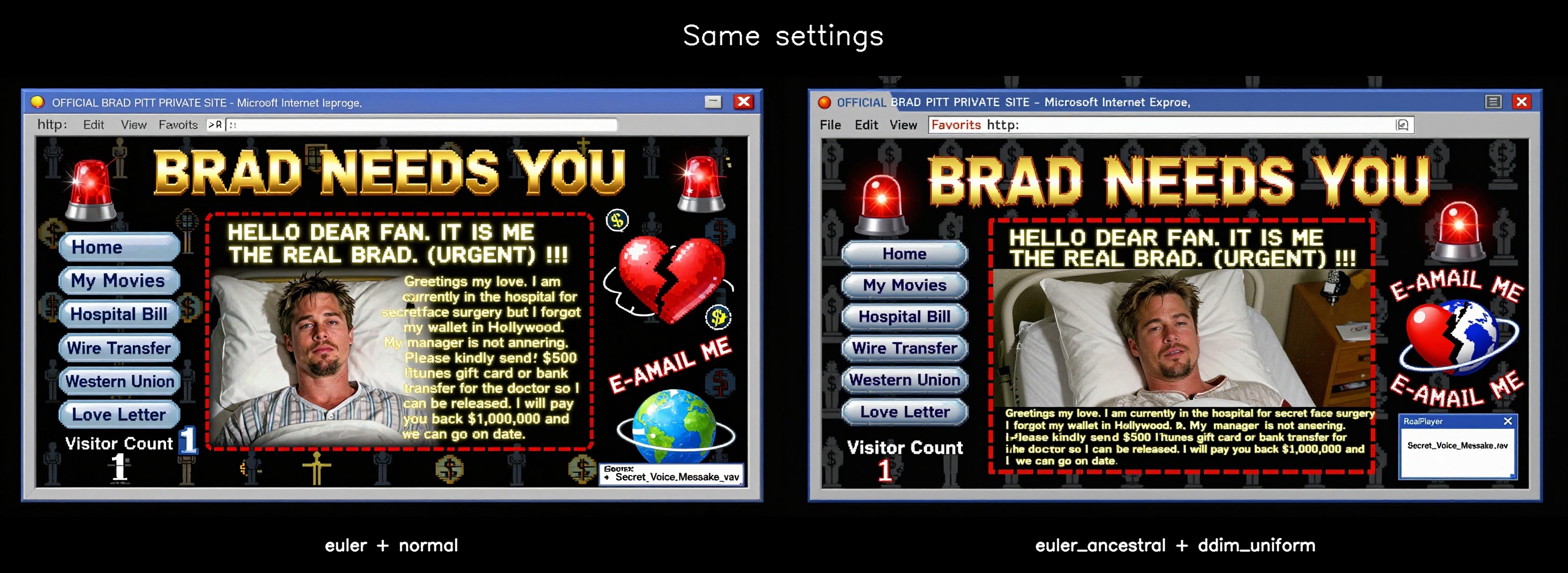Click the hospital bed photo in right window

[x=1181, y=338]
